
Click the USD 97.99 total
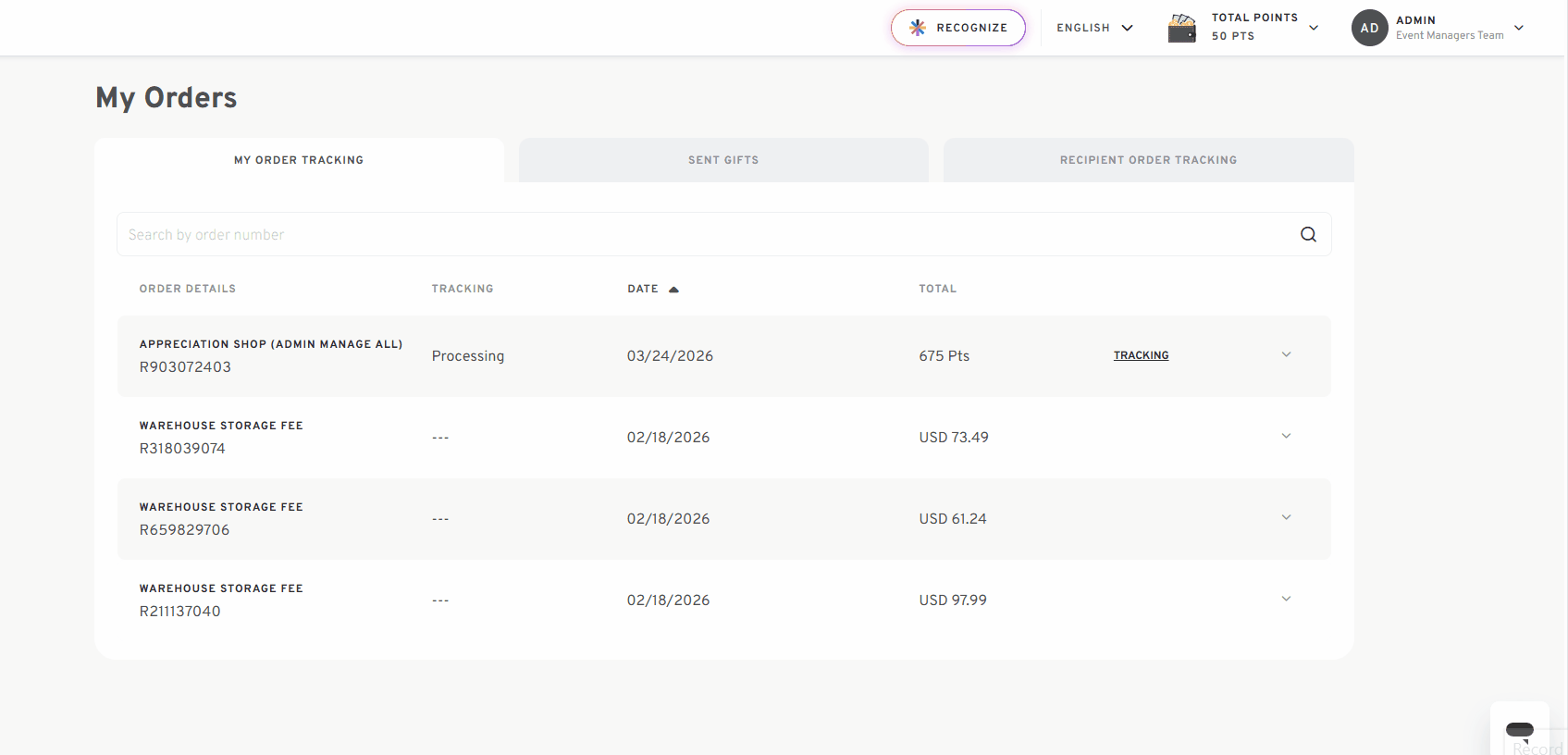point(953,600)
